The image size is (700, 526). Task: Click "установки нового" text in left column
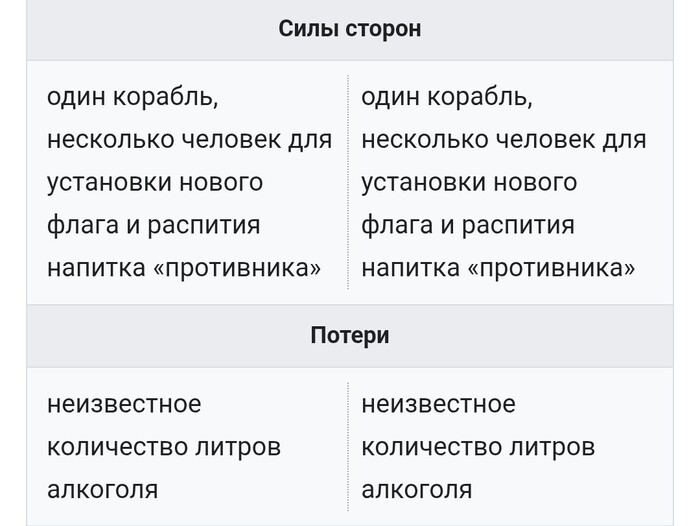tap(155, 183)
